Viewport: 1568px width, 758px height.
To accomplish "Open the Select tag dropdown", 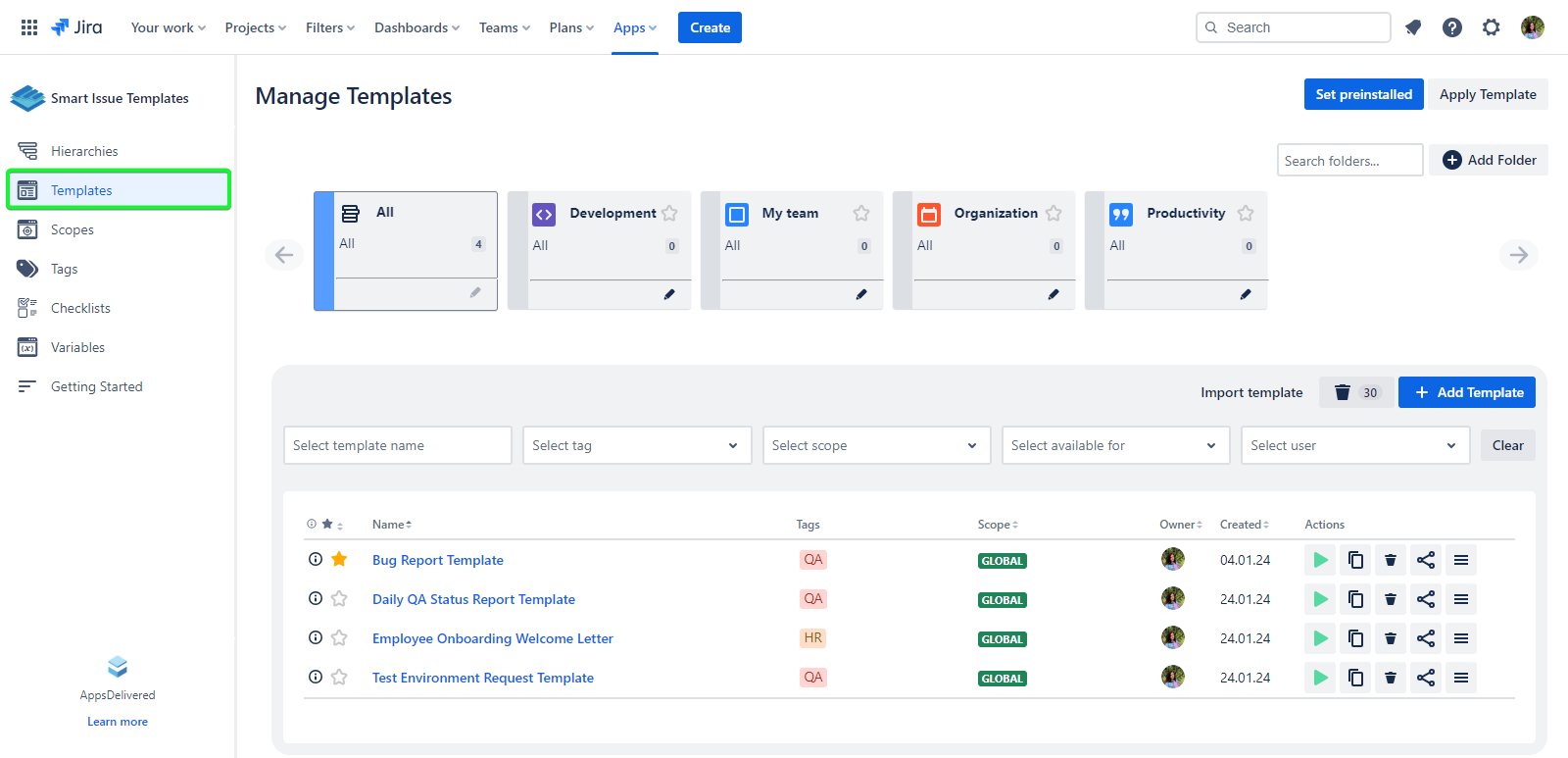I will coord(636,445).
